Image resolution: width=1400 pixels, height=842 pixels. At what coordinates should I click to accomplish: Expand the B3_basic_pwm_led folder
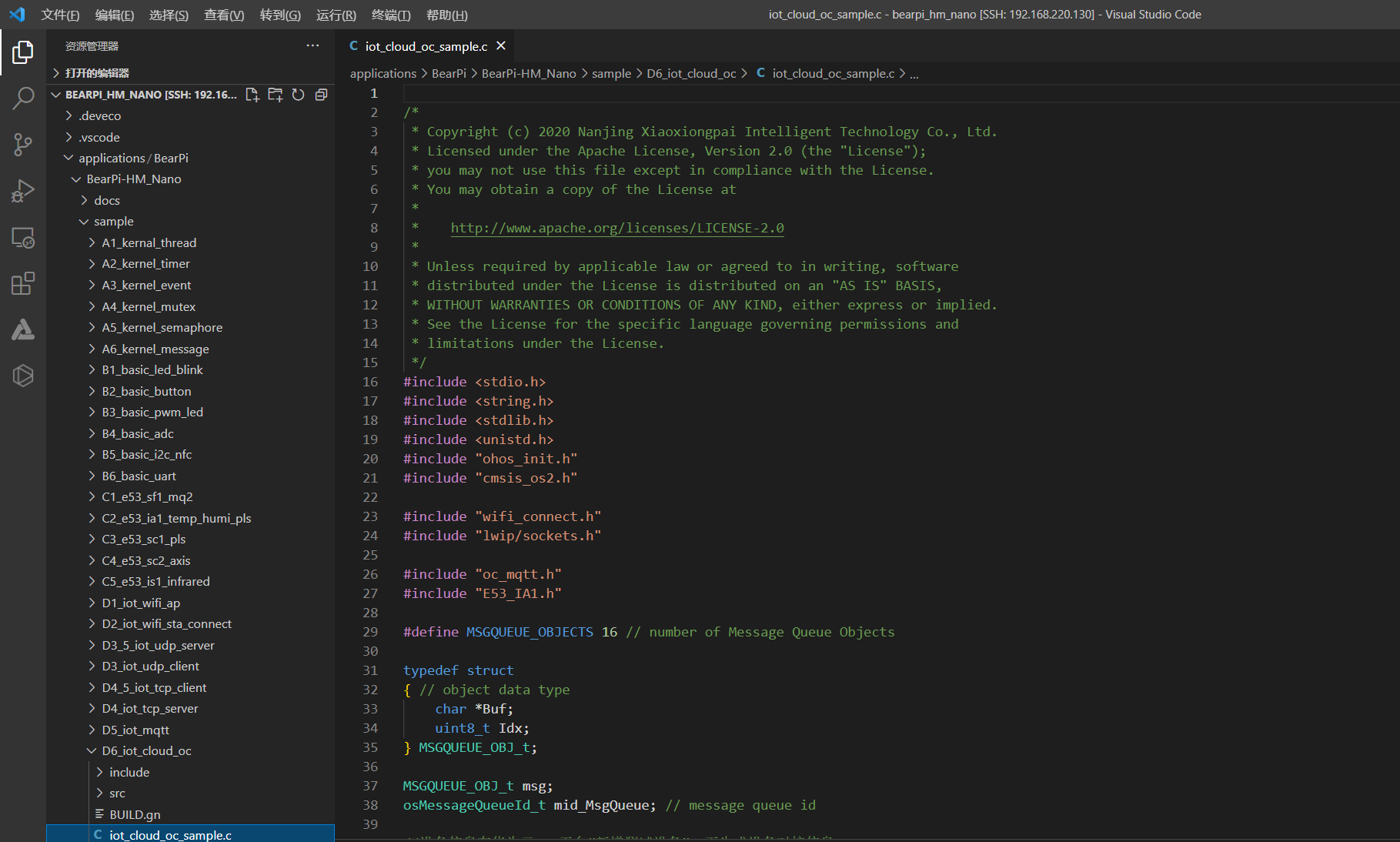pyautogui.click(x=190, y=412)
